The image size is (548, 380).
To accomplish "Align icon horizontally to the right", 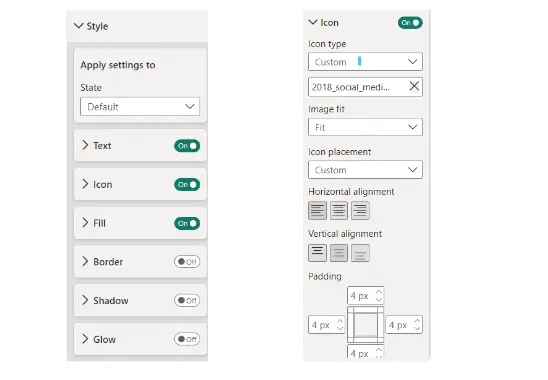I will [360, 210].
